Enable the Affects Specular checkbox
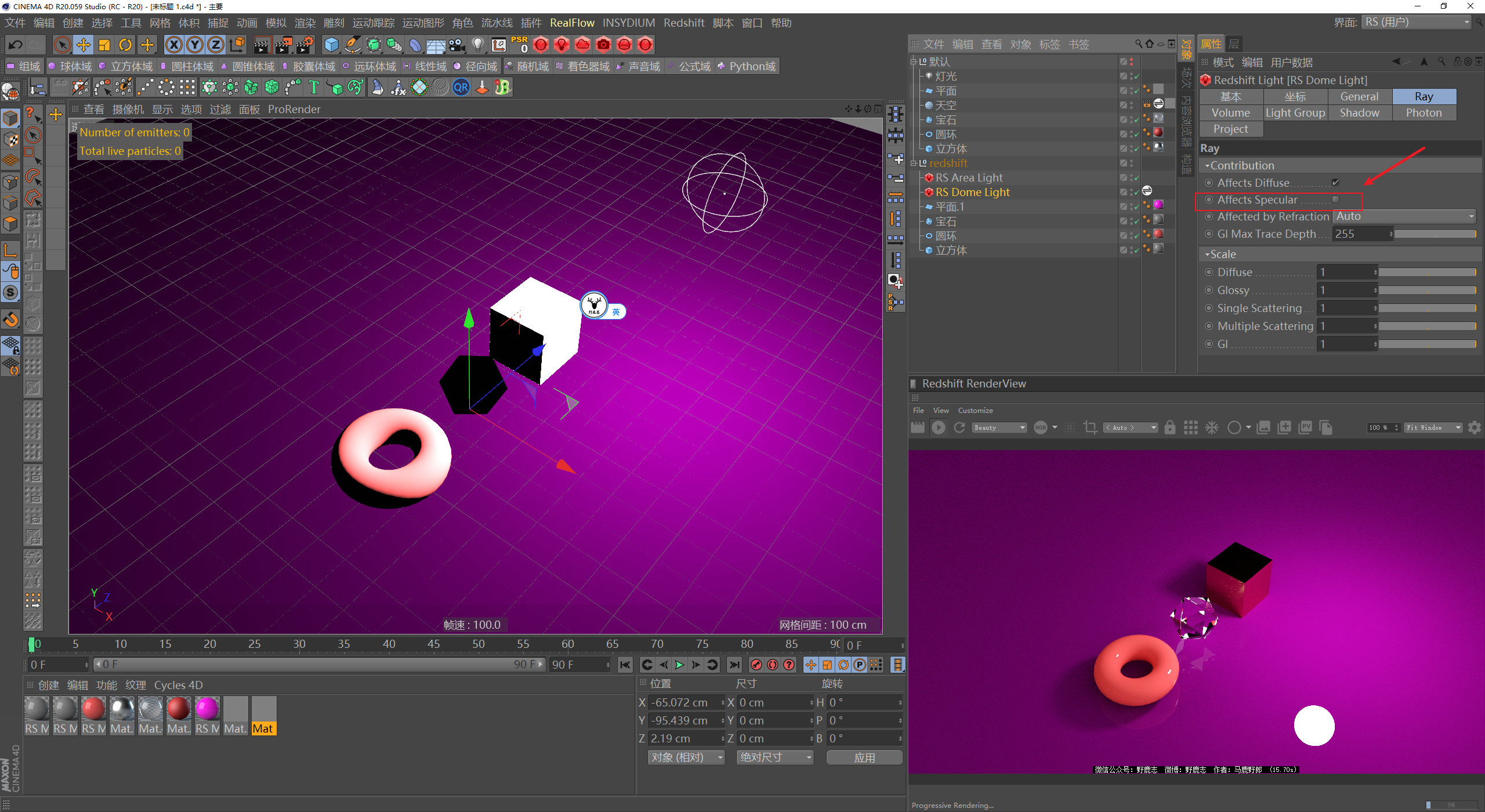The height and width of the screenshot is (812, 1485). coord(1335,200)
